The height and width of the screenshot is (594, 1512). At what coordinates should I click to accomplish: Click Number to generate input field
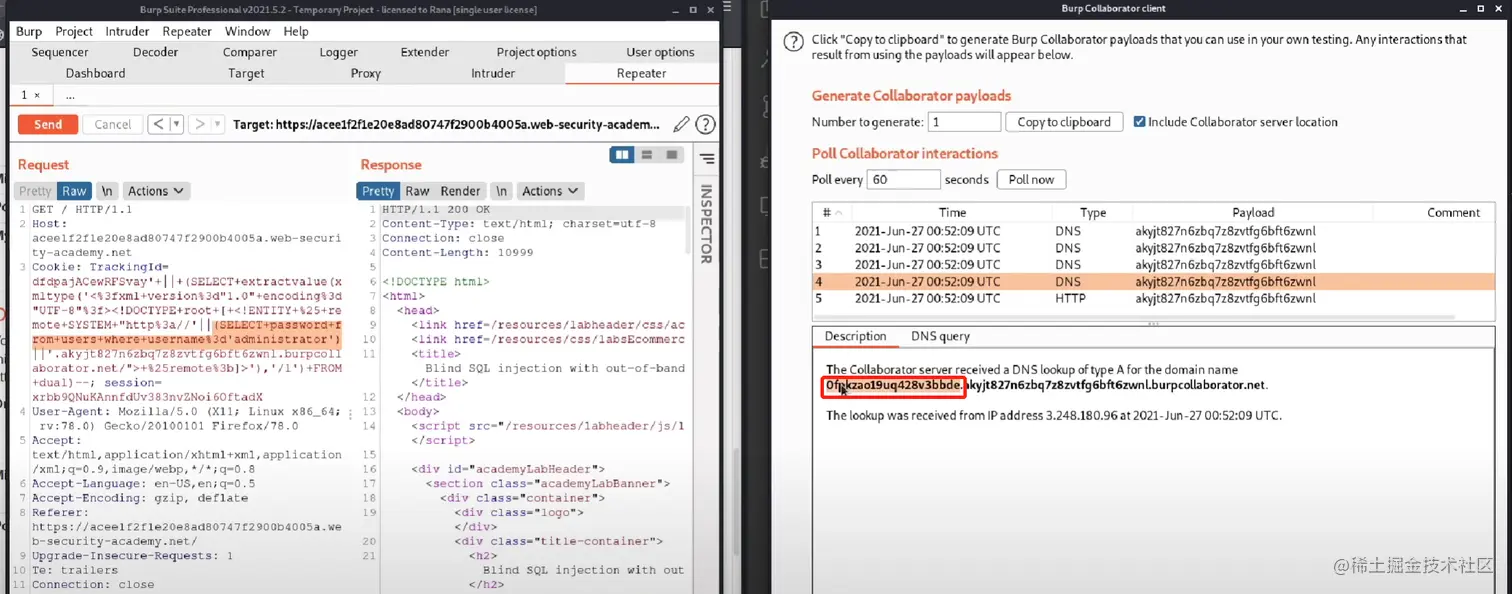[964, 122]
